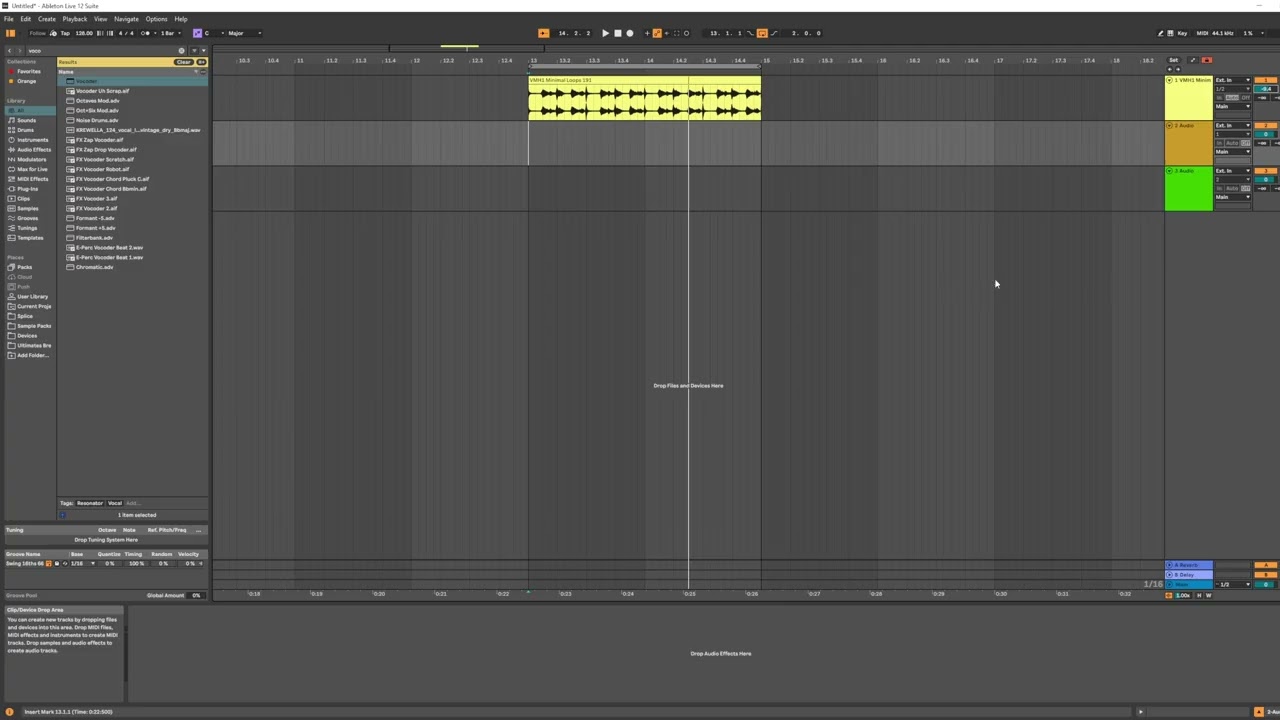The image size is (1280, 720).
Task: Toggle the purple scale mode icon
Action: pos(197,33)
